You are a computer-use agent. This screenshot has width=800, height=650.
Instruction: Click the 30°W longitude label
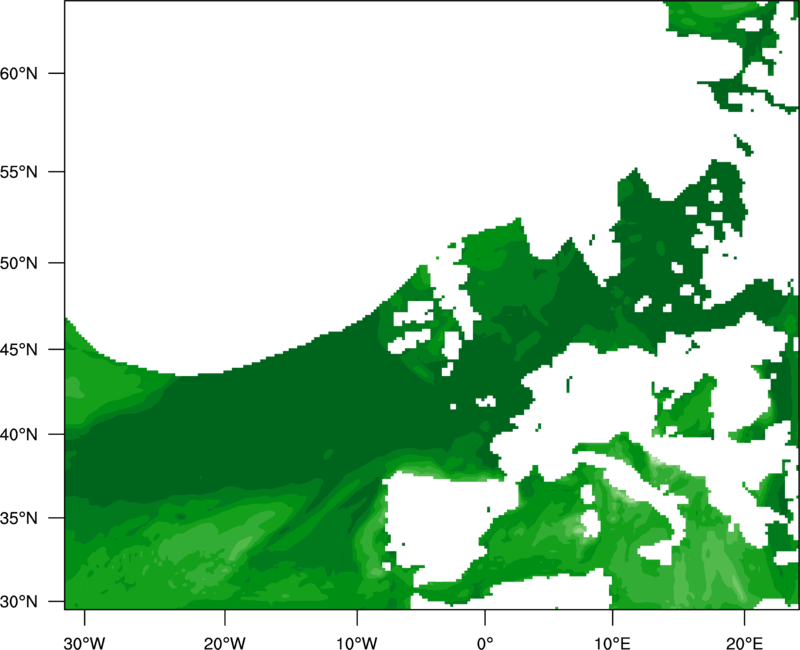click(85, 643)
